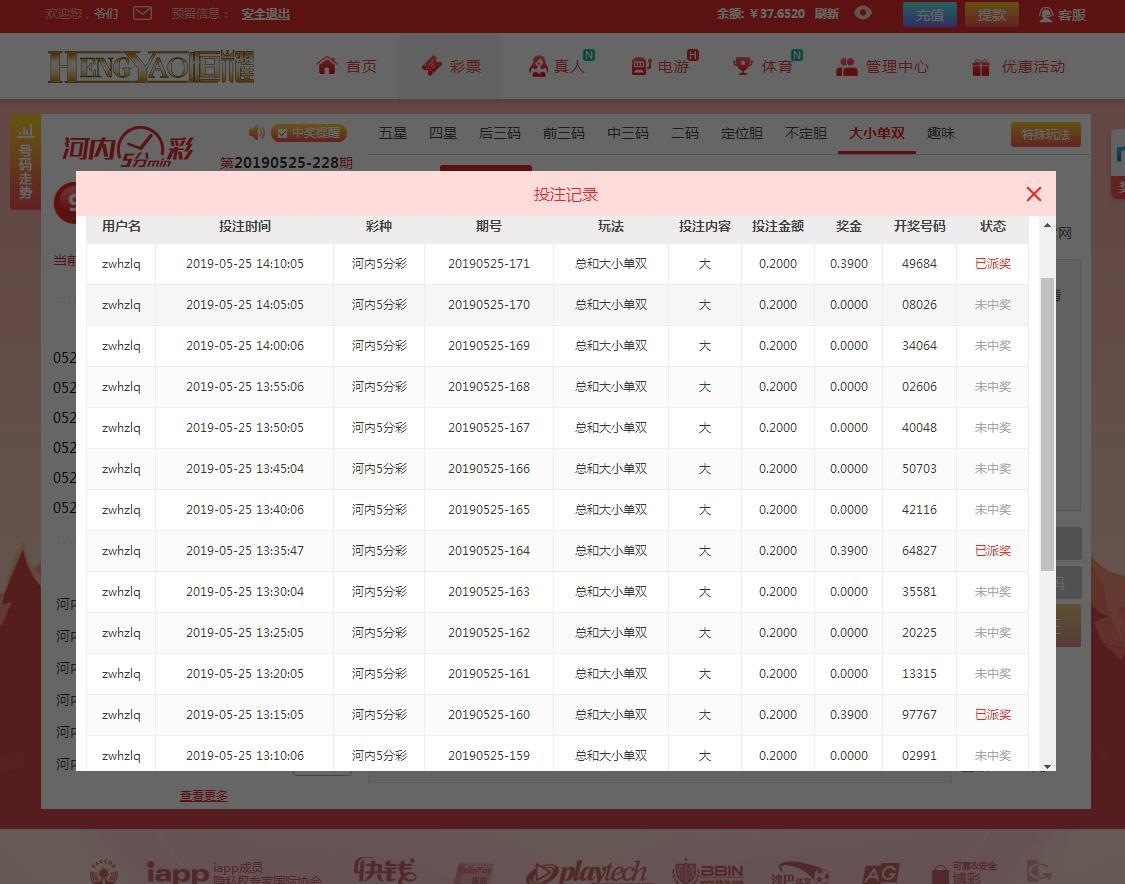Click the 提款 withdraw button
Screen dimensions: 1125x884
(x=992, y=14)
